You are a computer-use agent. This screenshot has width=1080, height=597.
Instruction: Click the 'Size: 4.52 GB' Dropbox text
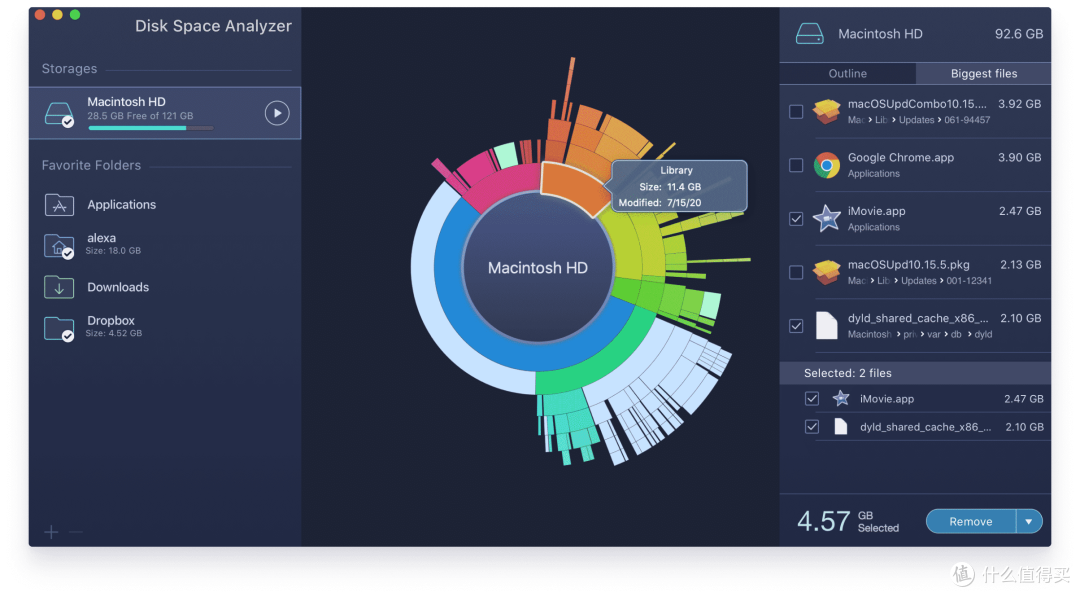coord(114,334)
